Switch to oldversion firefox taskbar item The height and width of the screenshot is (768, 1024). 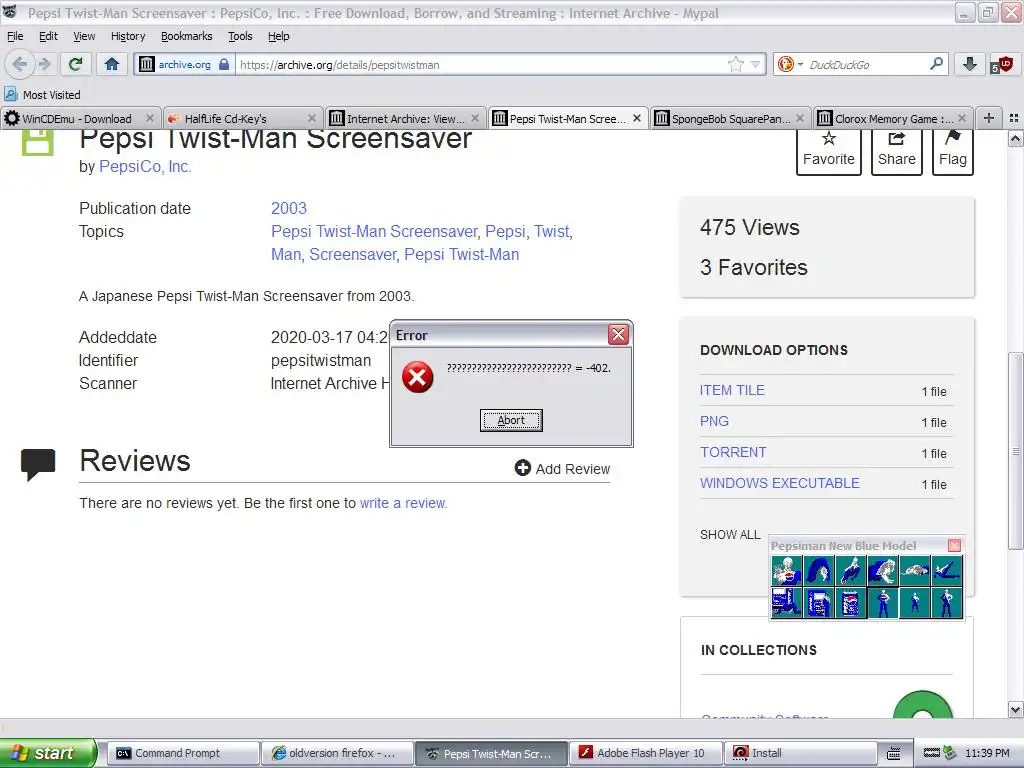click(x=337, y=753)
